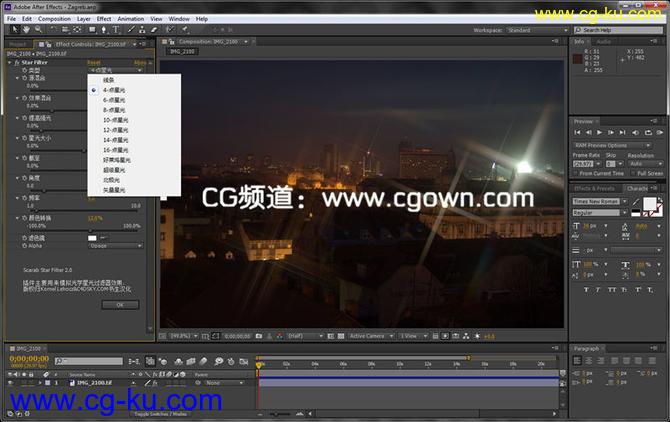Toggle video visibility of IMG_2100 layer

[11, 383]
